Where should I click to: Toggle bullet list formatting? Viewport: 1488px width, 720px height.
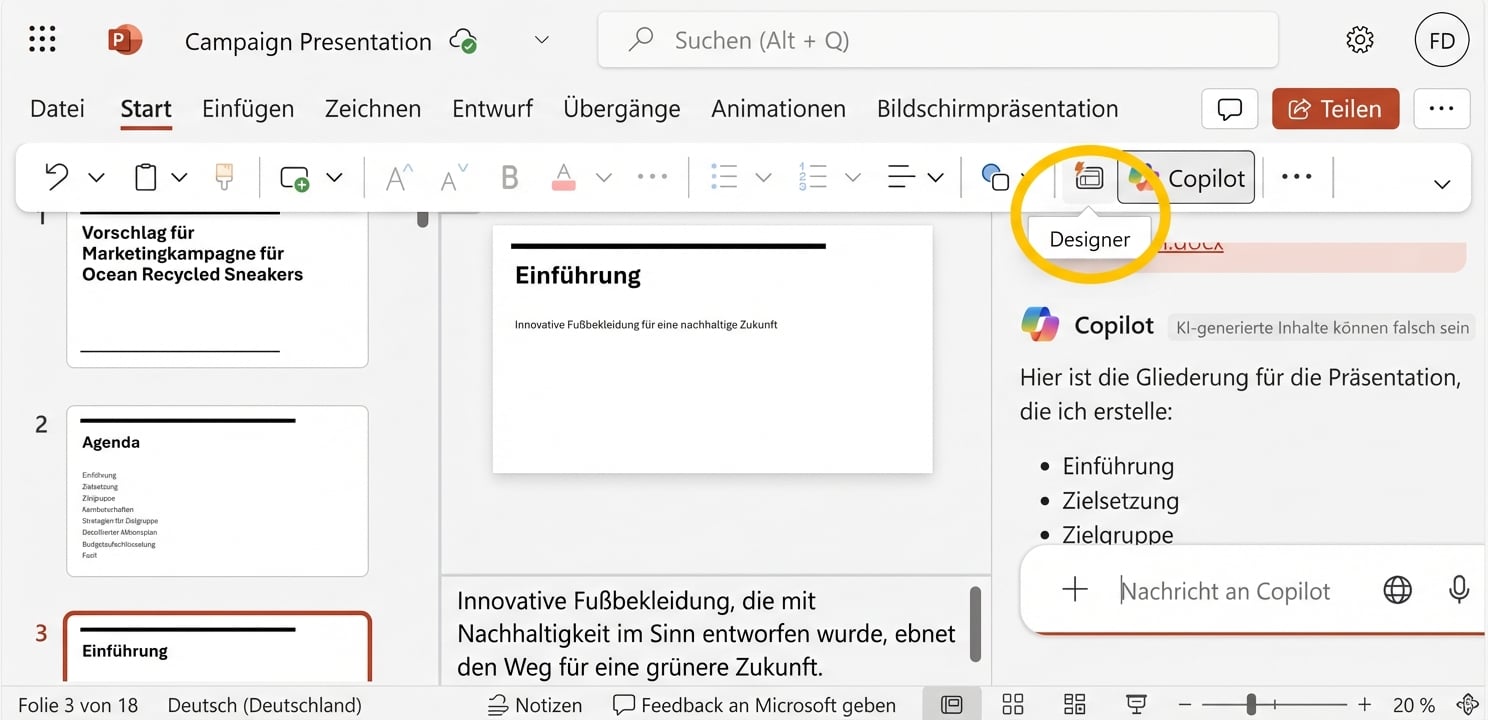[723, 176]
